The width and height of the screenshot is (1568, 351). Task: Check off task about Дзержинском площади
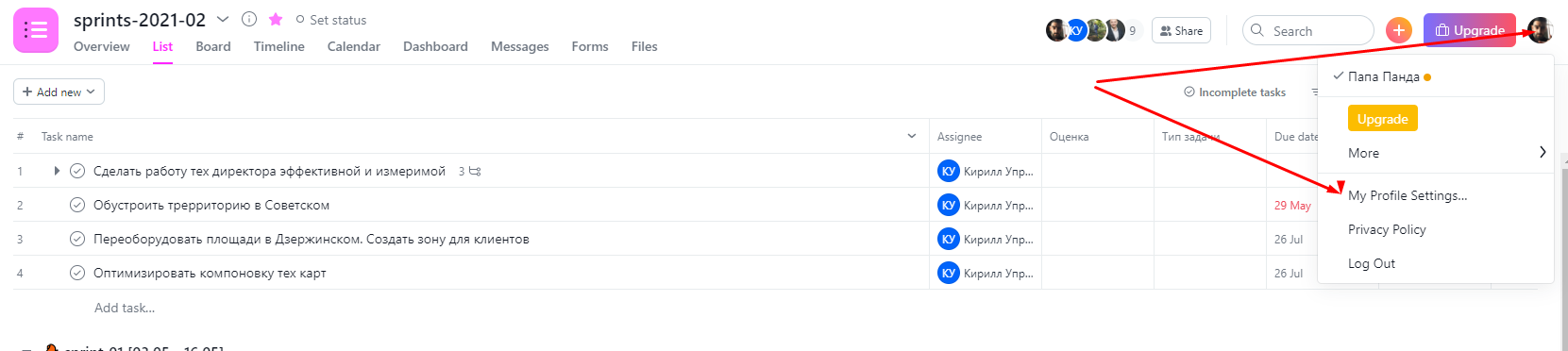pyautogui.click(x=77, y=239)
